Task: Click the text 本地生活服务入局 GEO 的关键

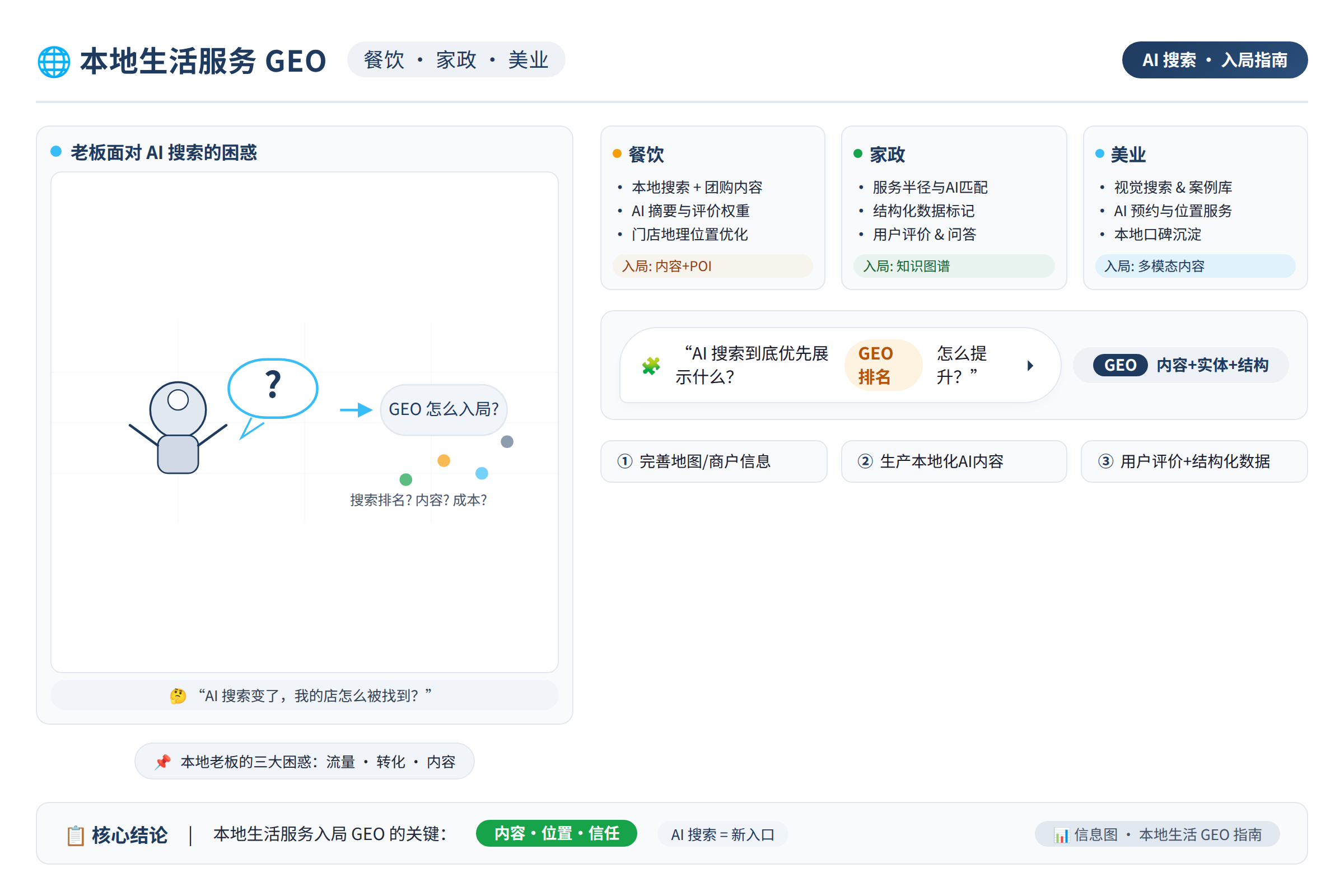Action: click(330, 834)
